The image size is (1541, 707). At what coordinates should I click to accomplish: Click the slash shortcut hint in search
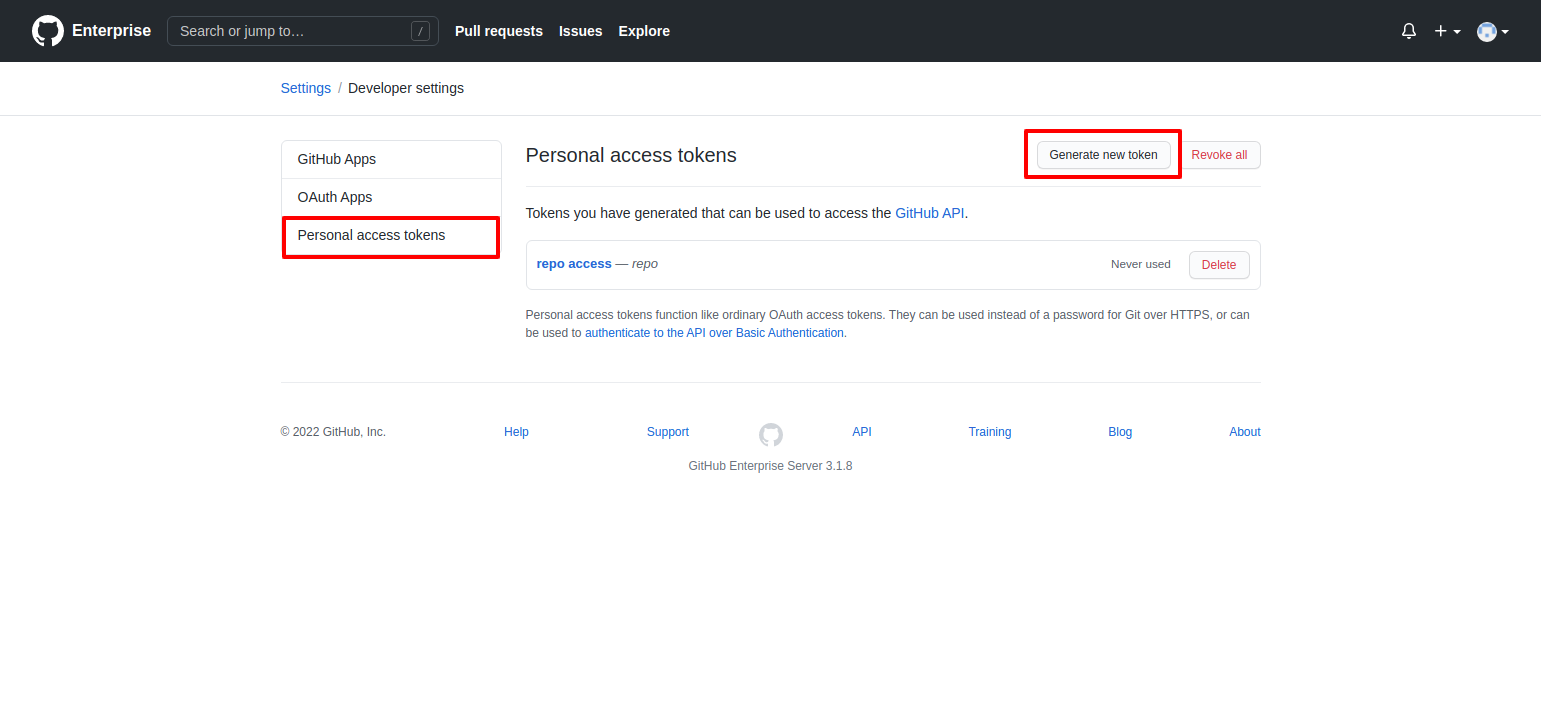(421, 31)
